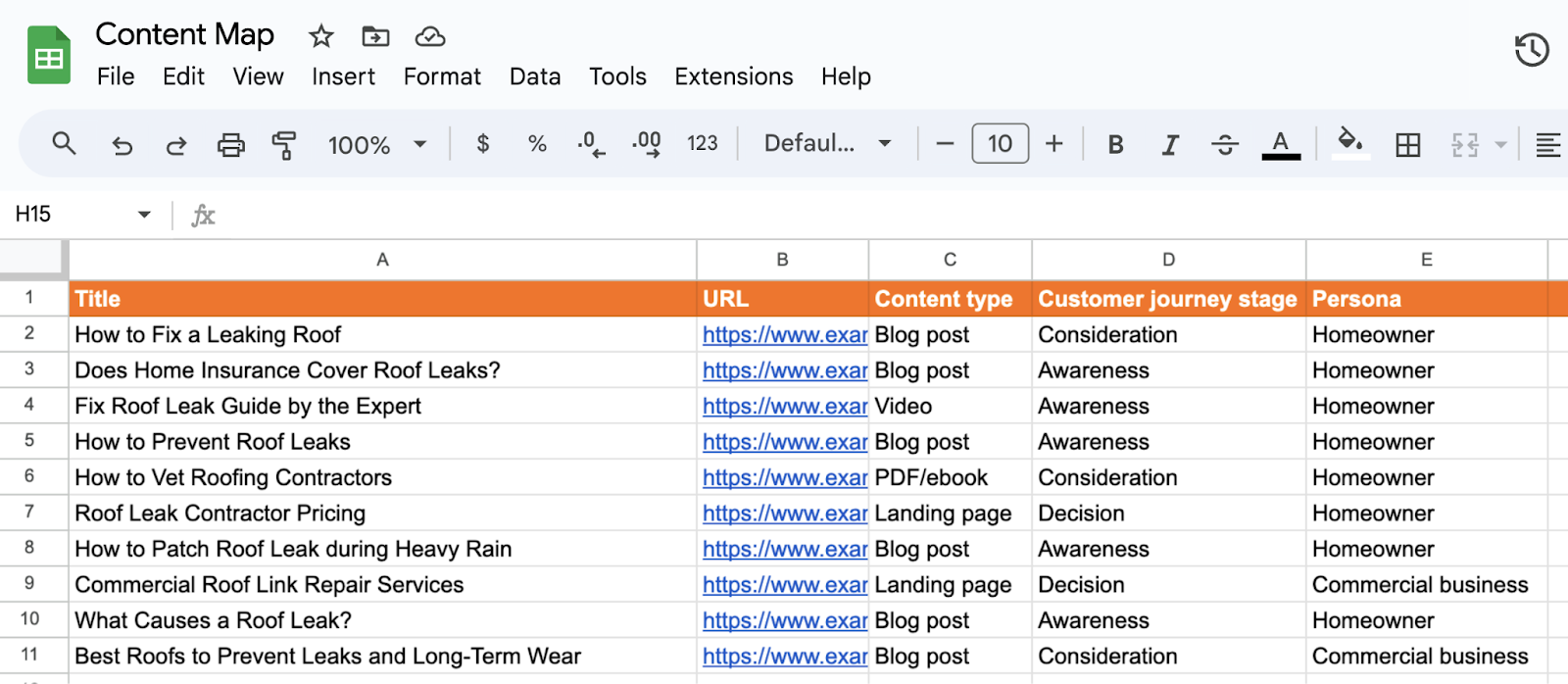Screen dimensions: 1568x684
Task: Format as percent
Action: (x=537, y=144)
